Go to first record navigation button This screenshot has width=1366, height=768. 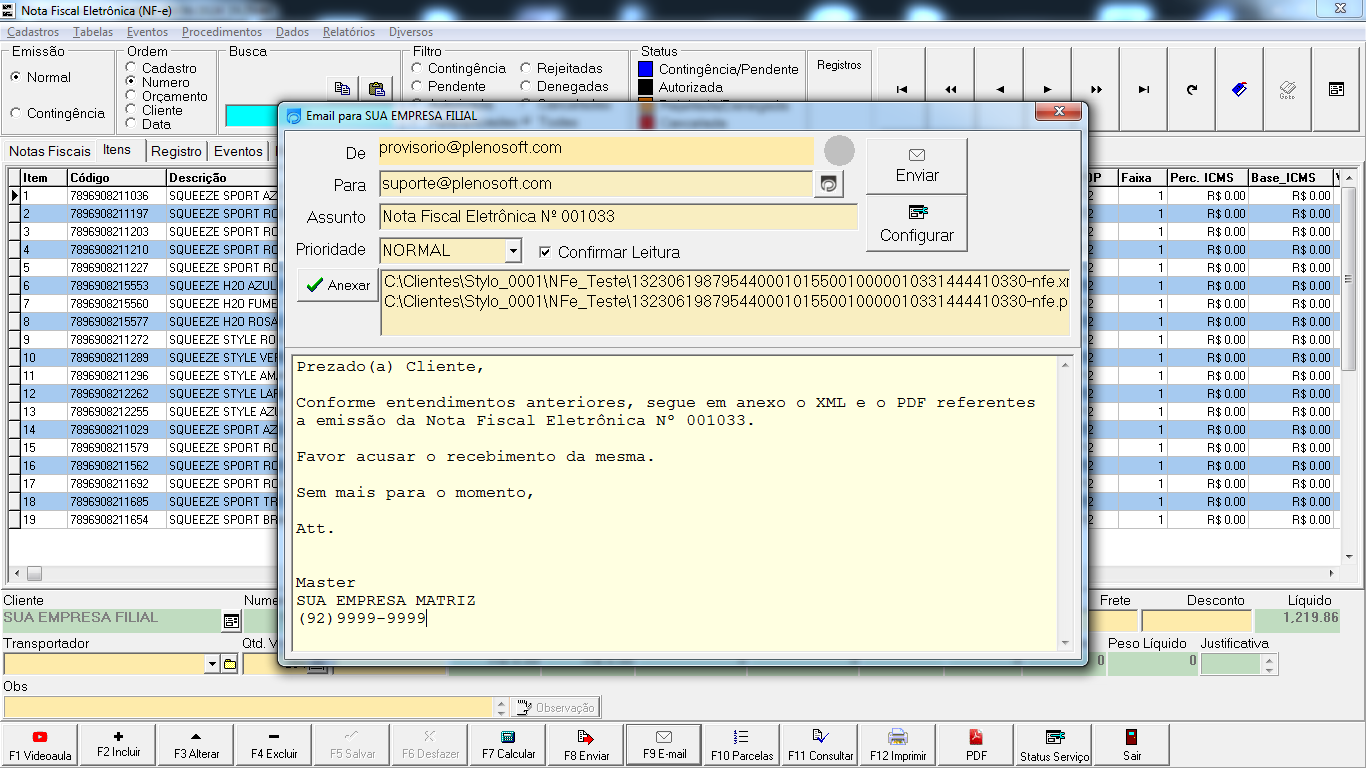click(x=902, y=90)
